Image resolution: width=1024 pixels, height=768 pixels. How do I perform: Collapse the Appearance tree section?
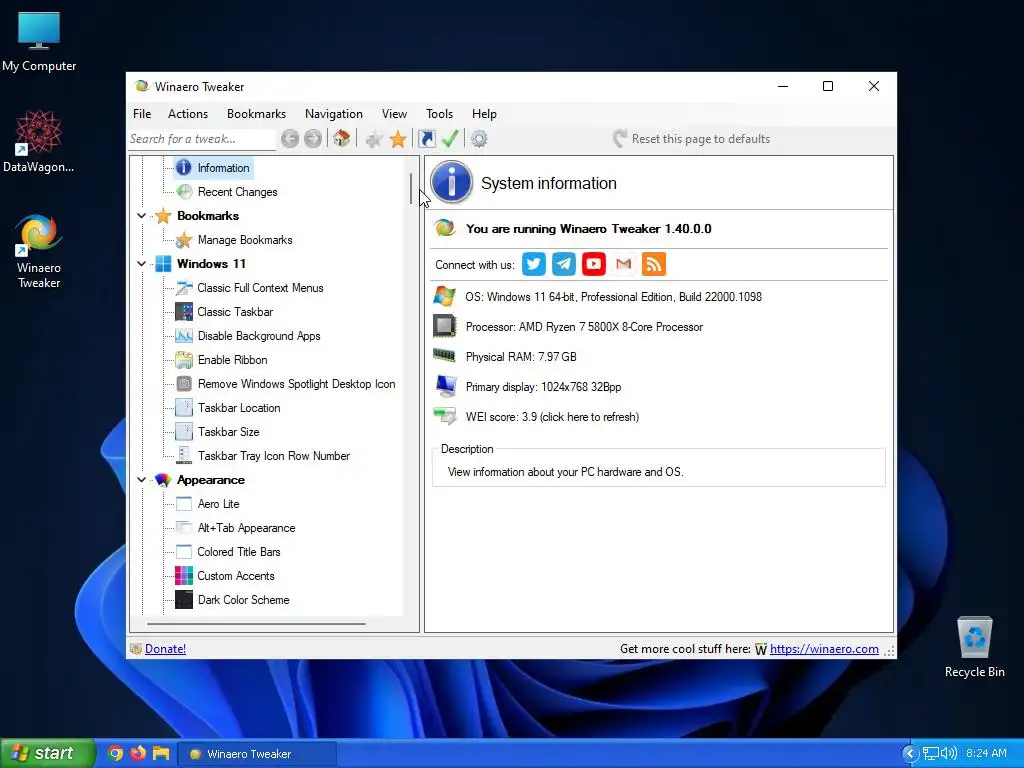141,480
